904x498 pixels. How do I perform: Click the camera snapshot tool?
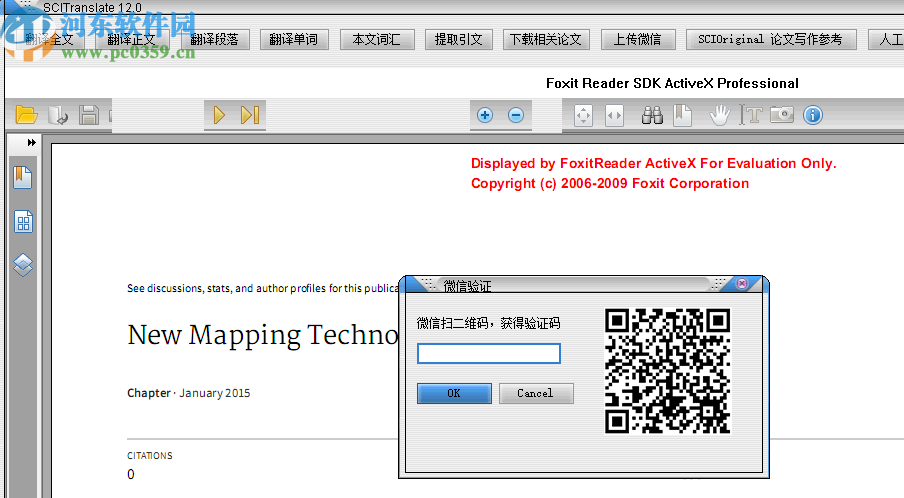coord(782,115)
